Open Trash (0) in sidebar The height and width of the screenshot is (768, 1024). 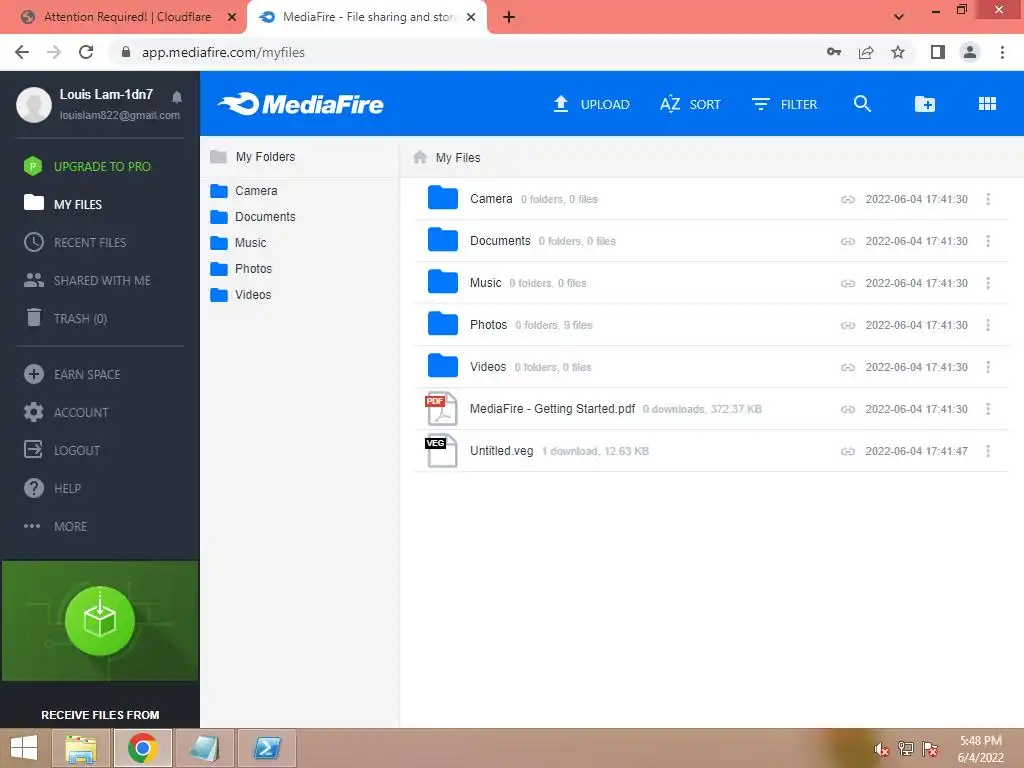[66, 318]
